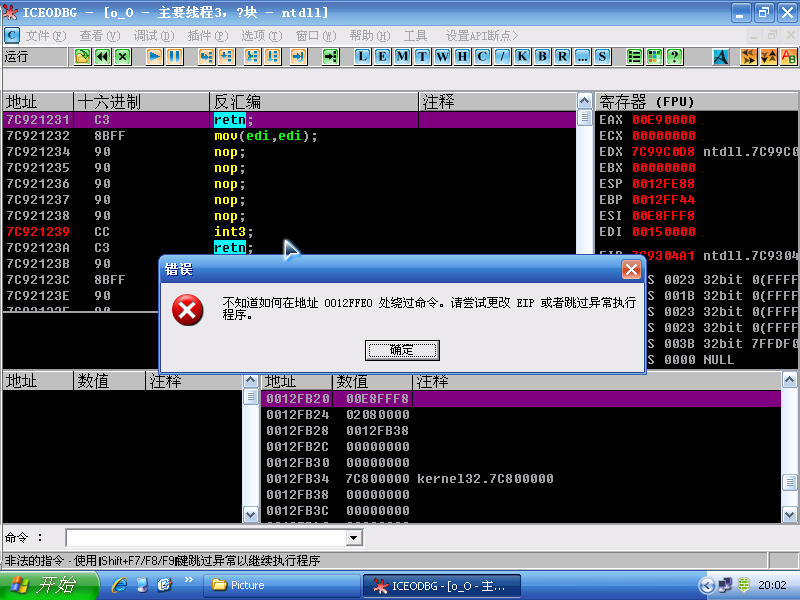This screenshot has height=600, width=800.
Task: Show Handles with H button
Action: click(462, 57)
